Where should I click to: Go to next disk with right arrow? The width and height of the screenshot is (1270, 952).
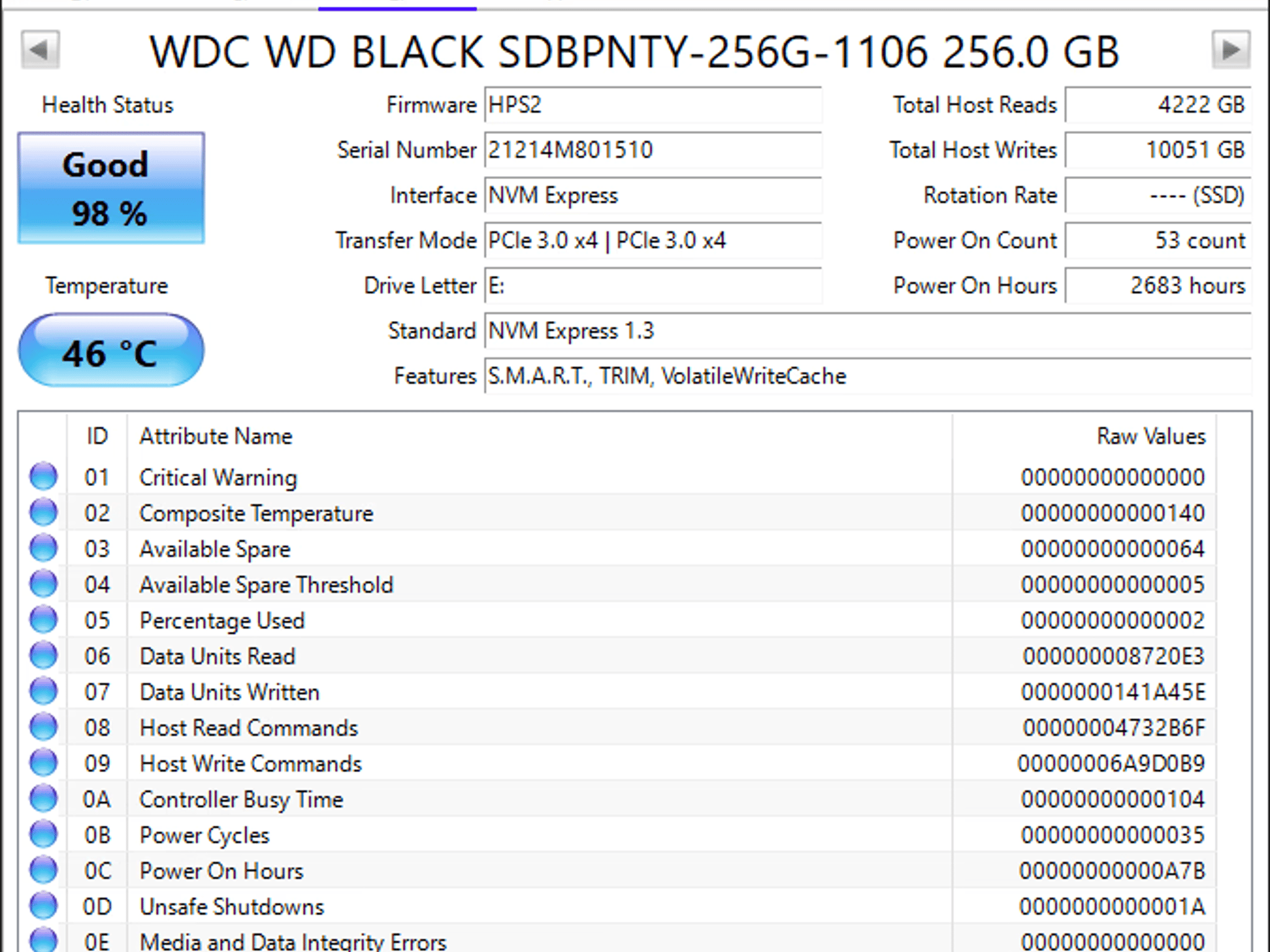[1231, 50]
